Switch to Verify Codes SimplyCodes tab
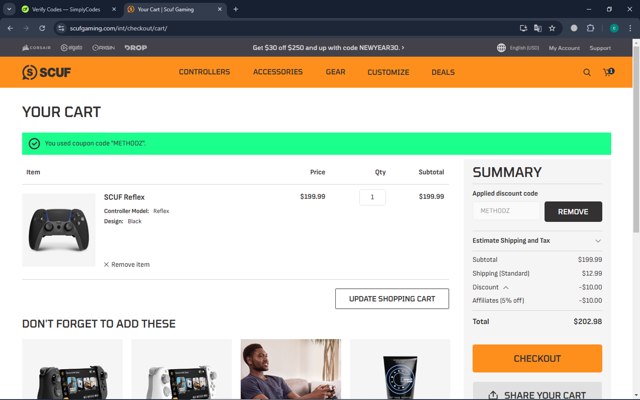 [x=66, y=9]
